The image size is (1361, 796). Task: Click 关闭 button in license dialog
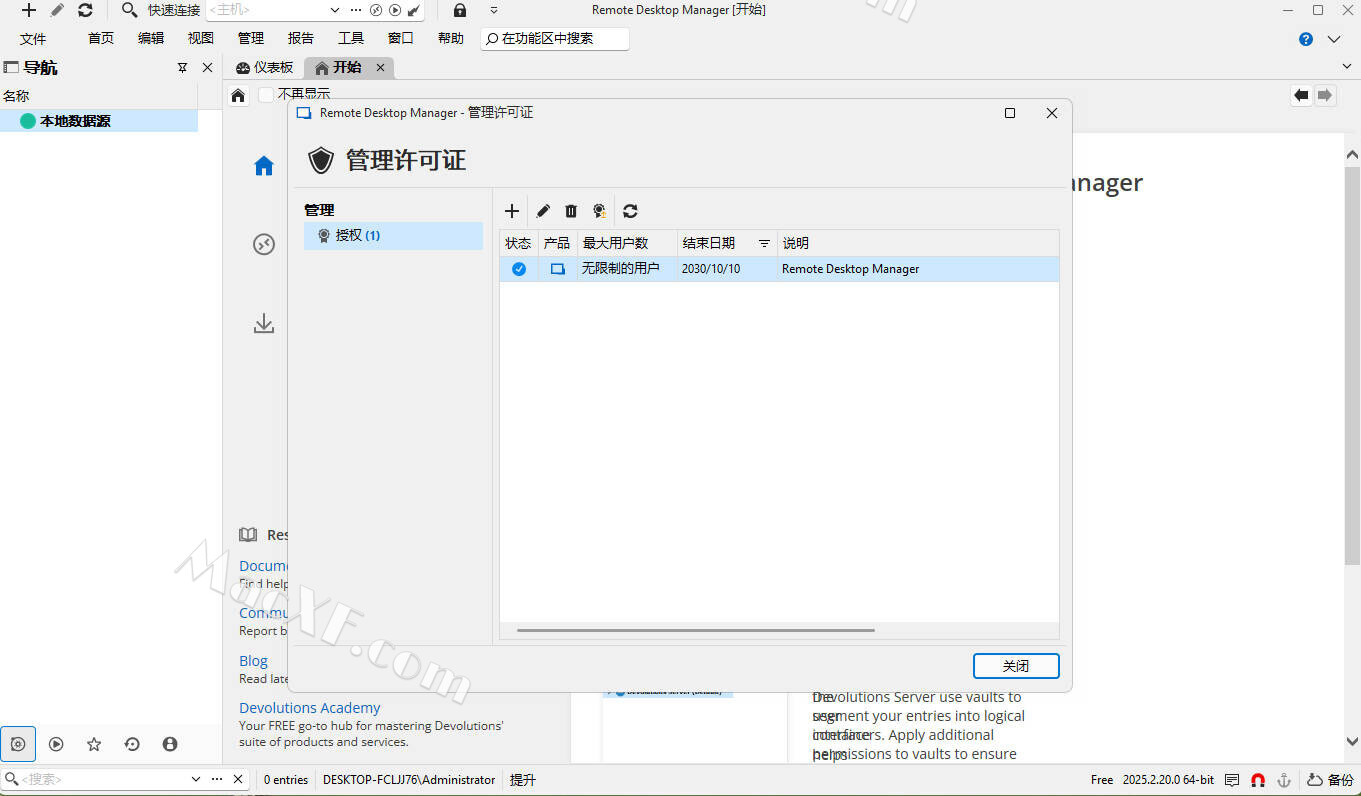point(1016,666)
